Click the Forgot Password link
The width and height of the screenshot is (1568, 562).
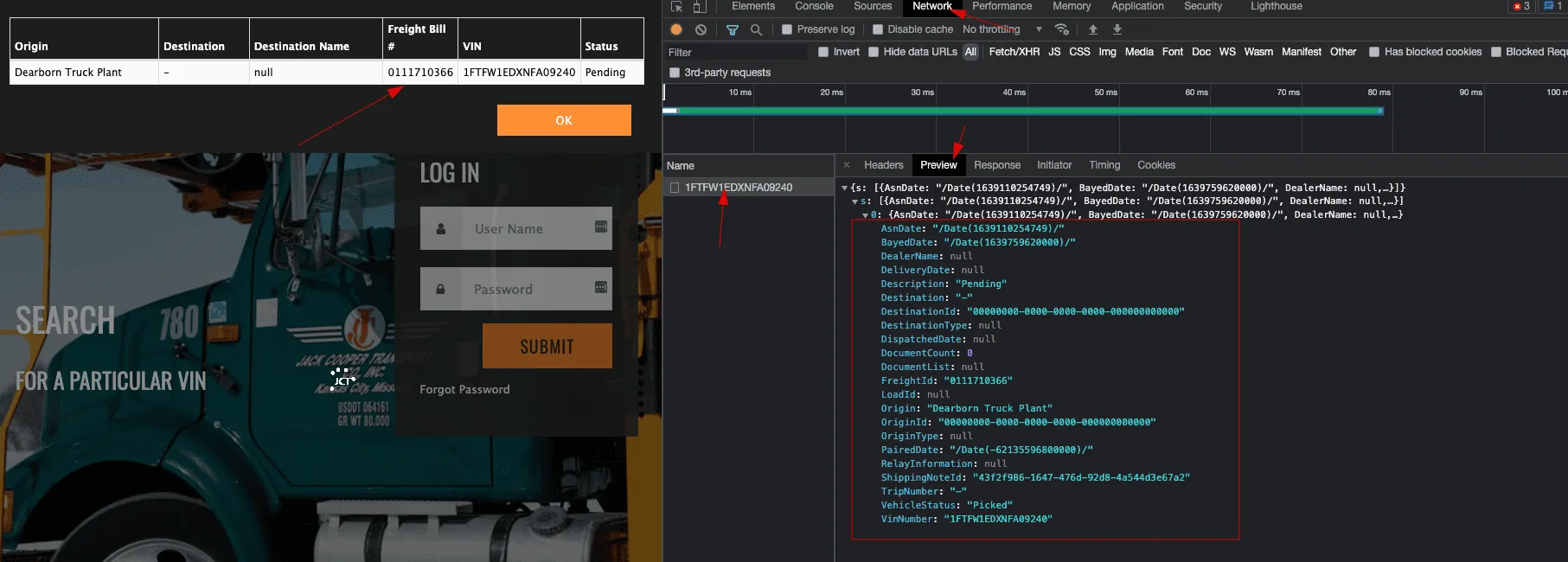pyautogui.click(x=464, y=390)
